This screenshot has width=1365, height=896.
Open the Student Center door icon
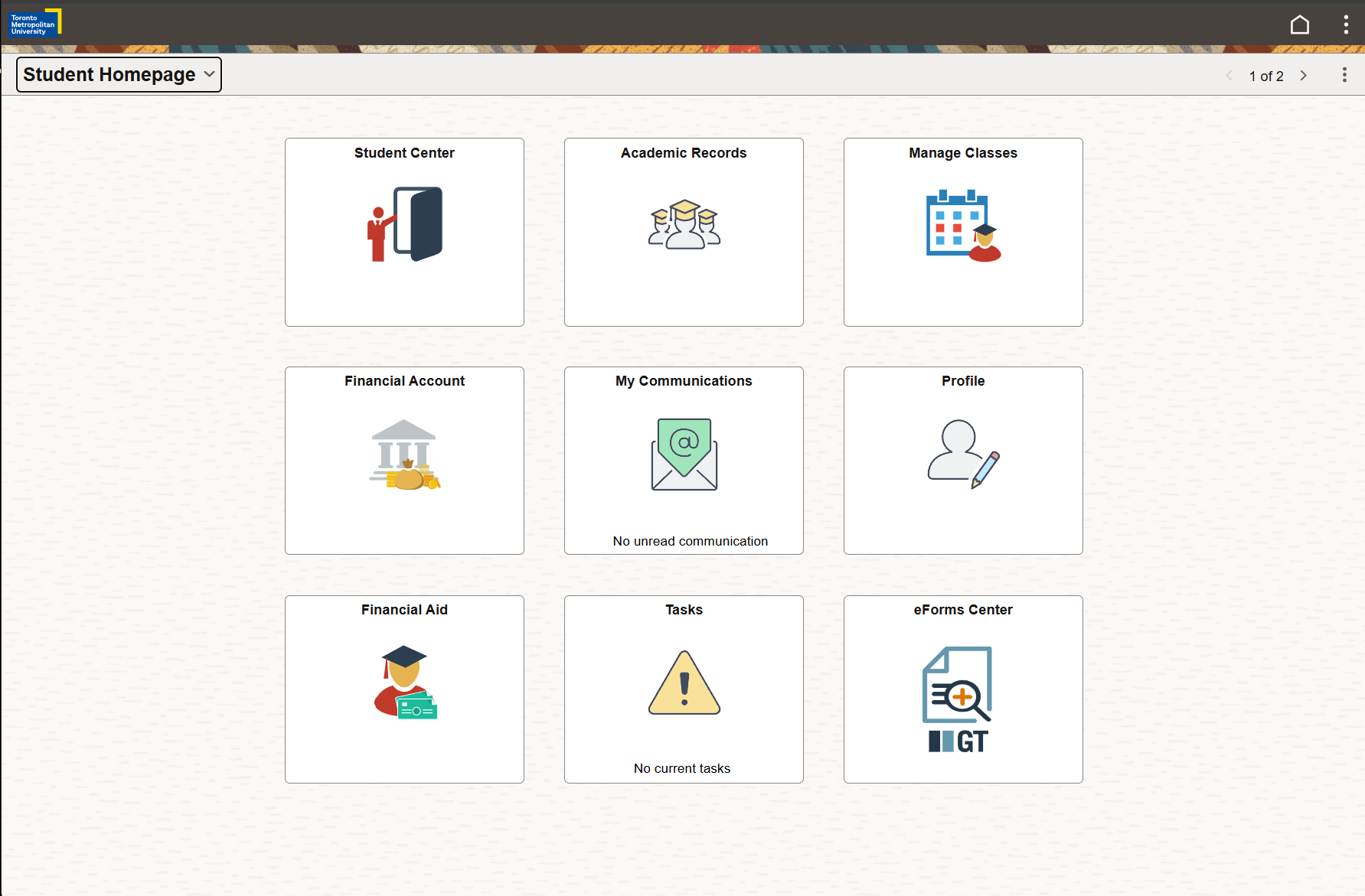[404, 224]
